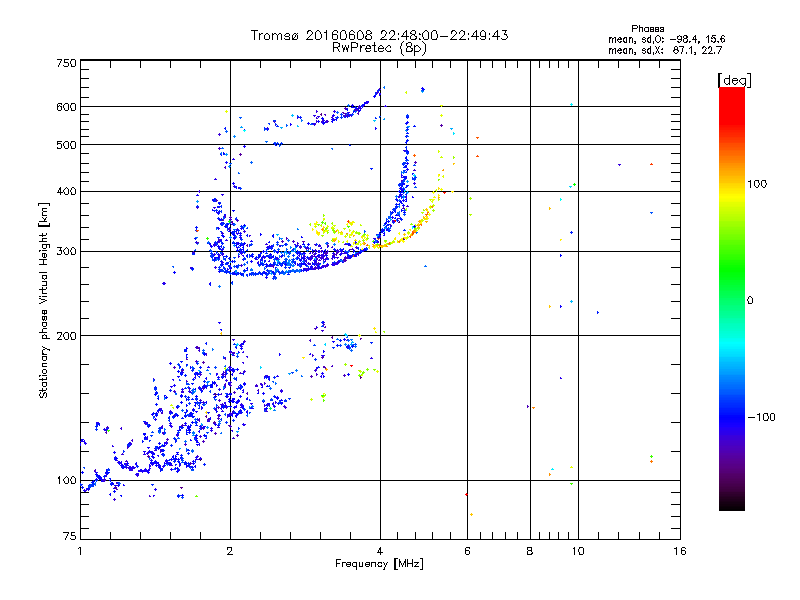
Task: Click the x-axis tick label "16"
Action: coord(680,551)
